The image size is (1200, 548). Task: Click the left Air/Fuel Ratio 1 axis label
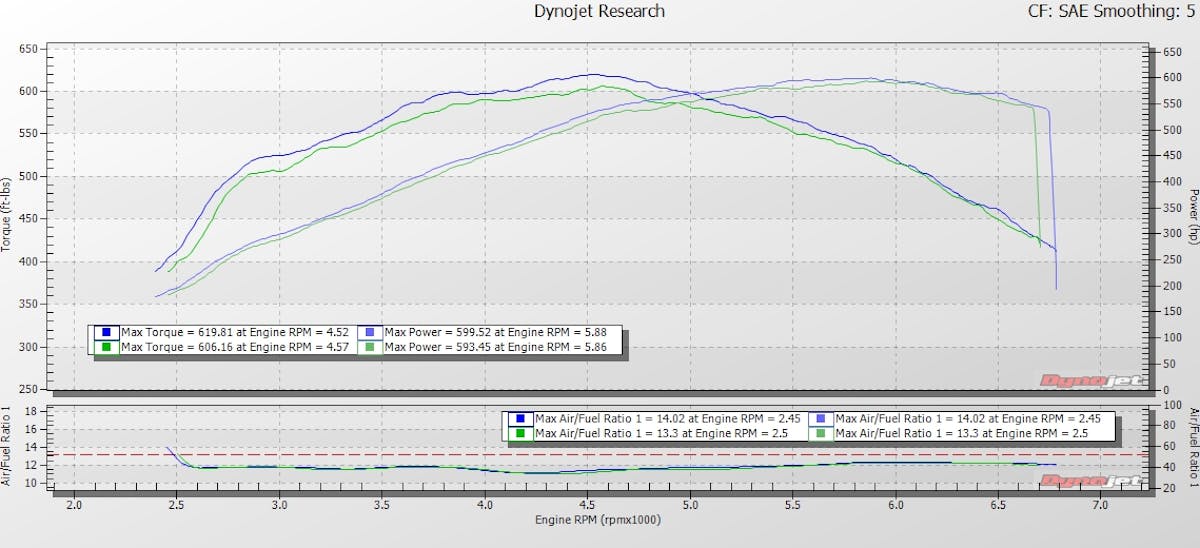point(8,446)
